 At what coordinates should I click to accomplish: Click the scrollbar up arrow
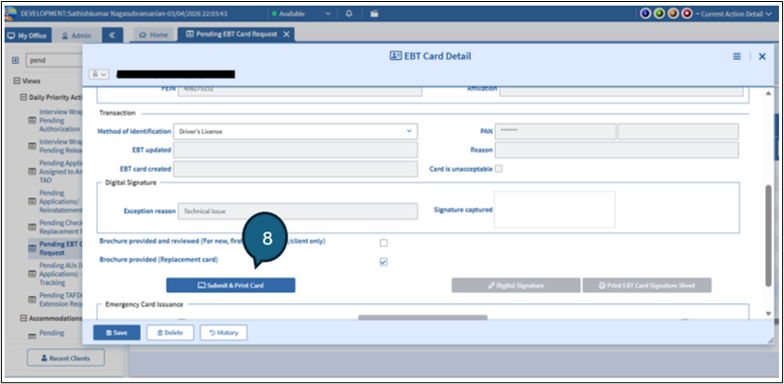(x=768, y=94)
